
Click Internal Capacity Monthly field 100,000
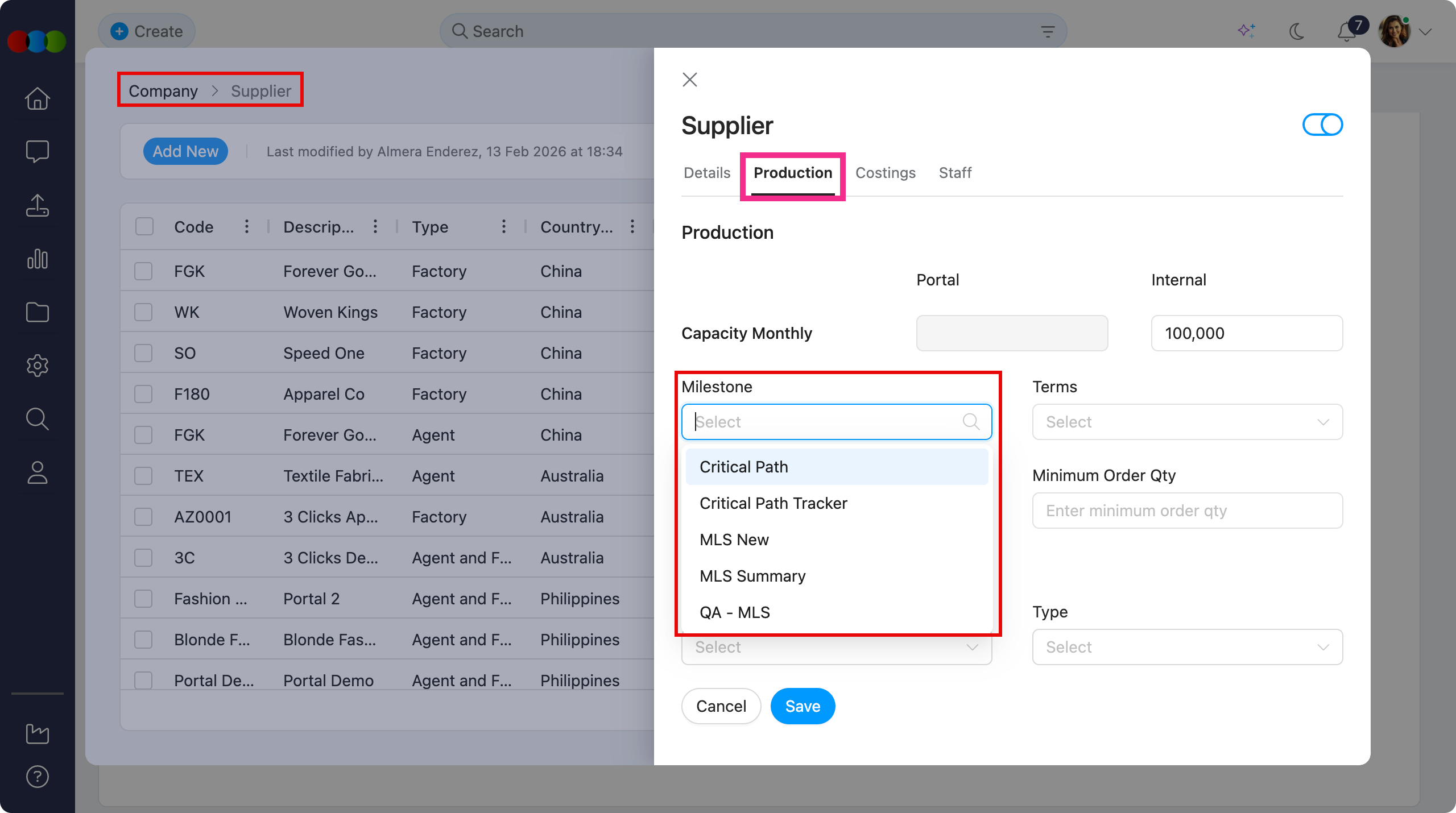[1247, 333]
